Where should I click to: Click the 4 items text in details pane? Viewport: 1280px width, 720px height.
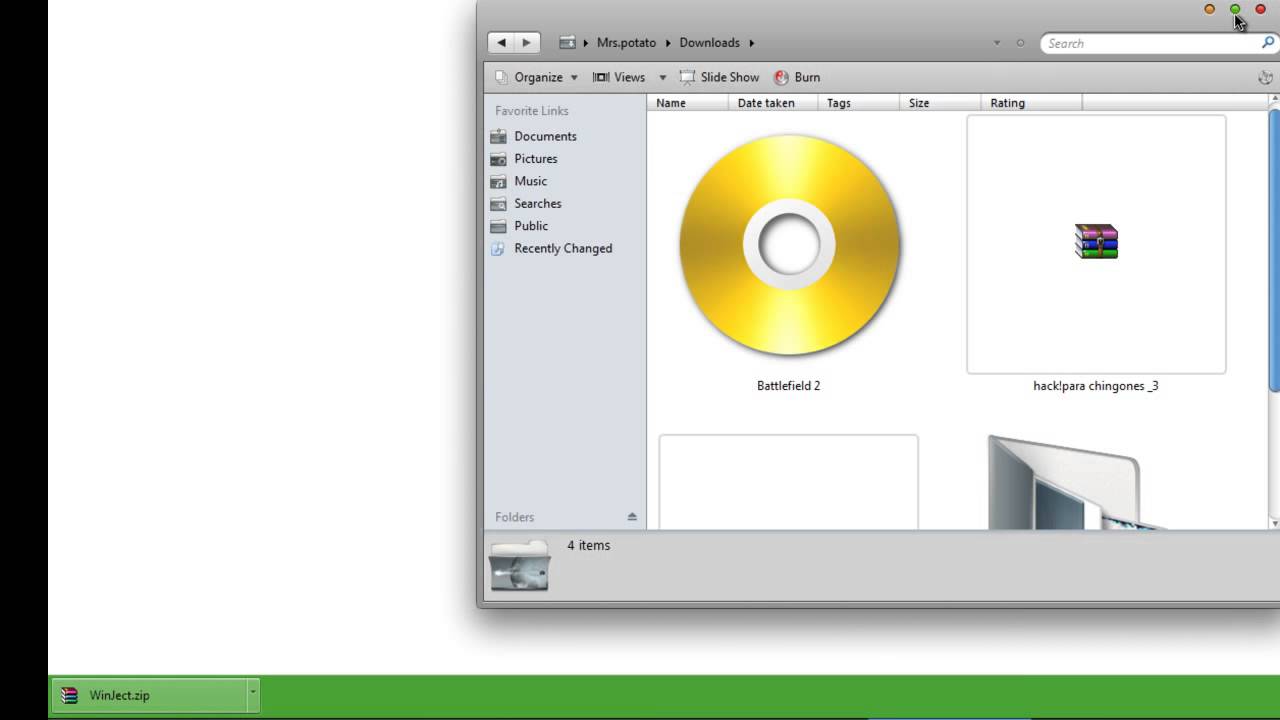click(x=588, y=545)
